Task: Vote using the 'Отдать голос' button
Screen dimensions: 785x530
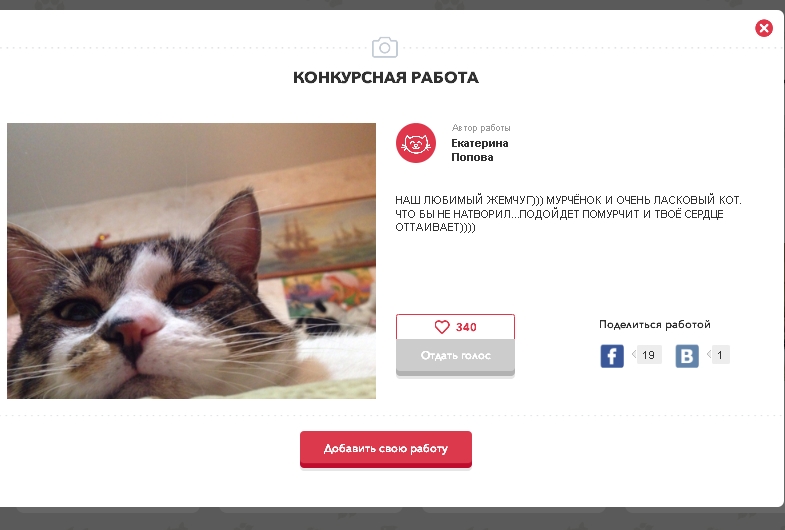Action: 455,357
